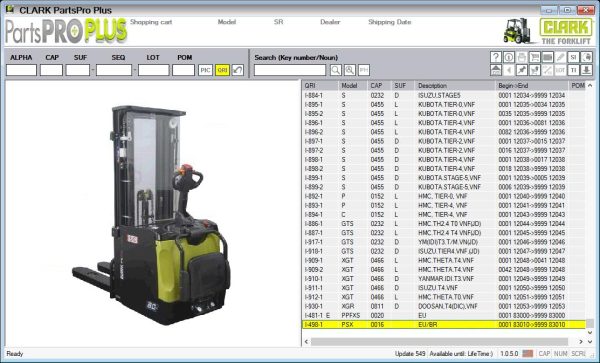Select row I-930-1 XGR DOOSAN
The width and height of the screenshot is (600, 363).
click(444, 306)
